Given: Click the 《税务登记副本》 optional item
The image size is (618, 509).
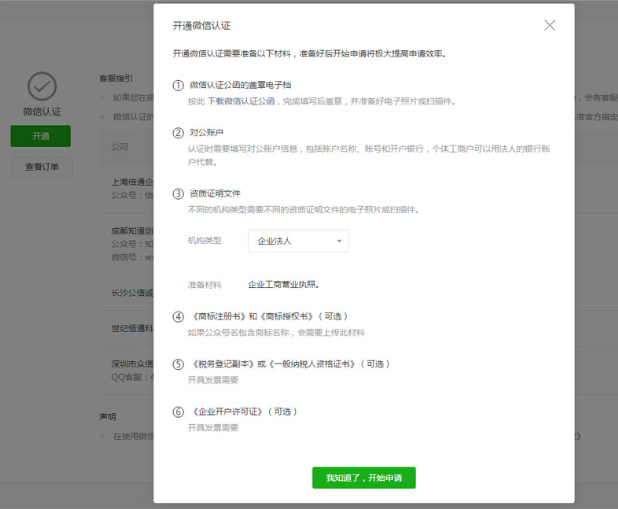Looking at the screenshot, I should click(291, 364).
